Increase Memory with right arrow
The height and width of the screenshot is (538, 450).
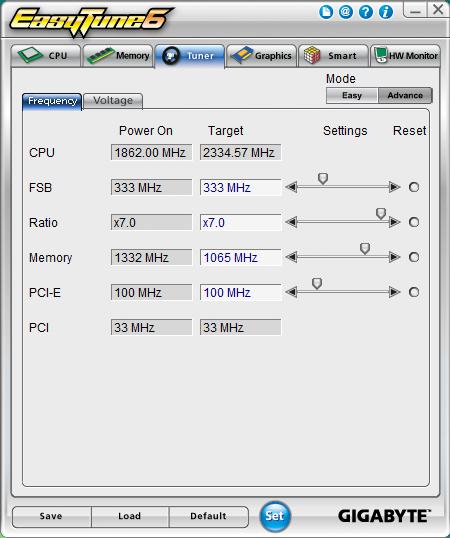coord(395,257)
